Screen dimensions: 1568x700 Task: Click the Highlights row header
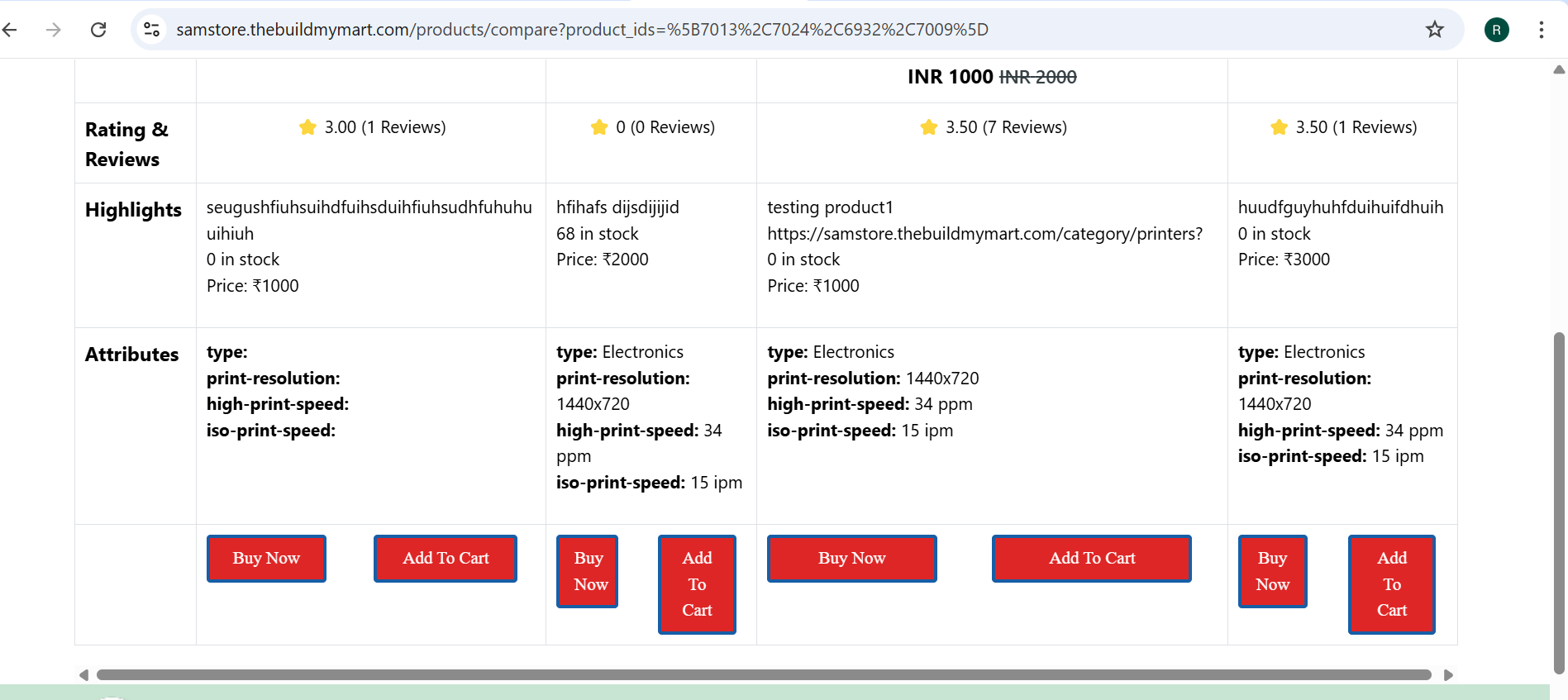pos(133,210)
